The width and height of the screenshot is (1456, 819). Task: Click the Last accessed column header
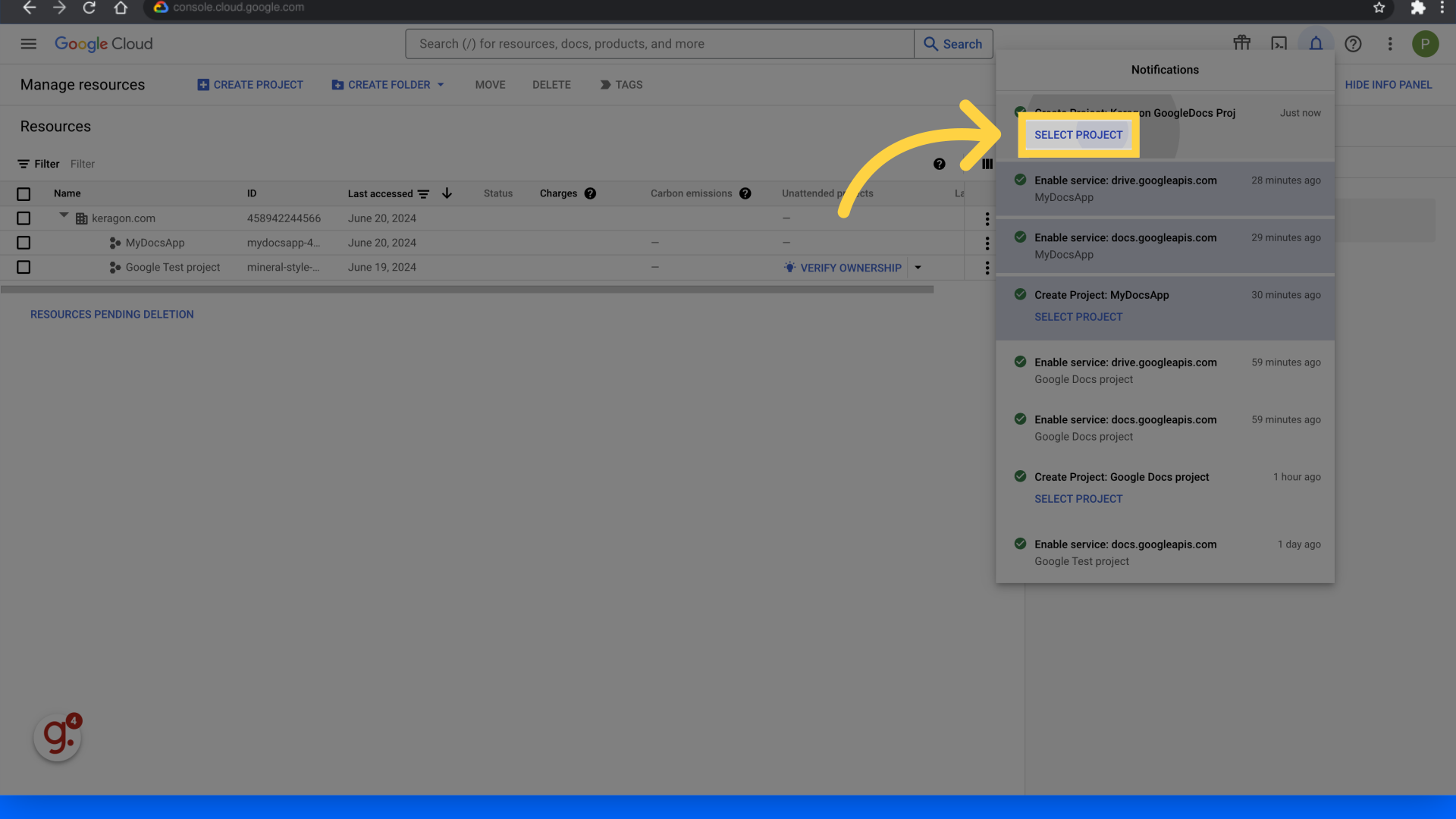(x=380, y=194)
